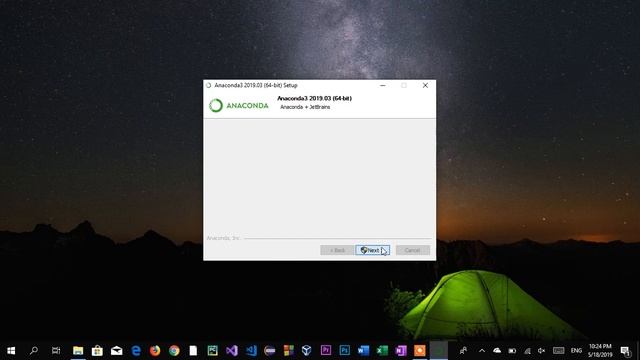Open network status tray icon

pyautogui.click(x=527, y=350)
